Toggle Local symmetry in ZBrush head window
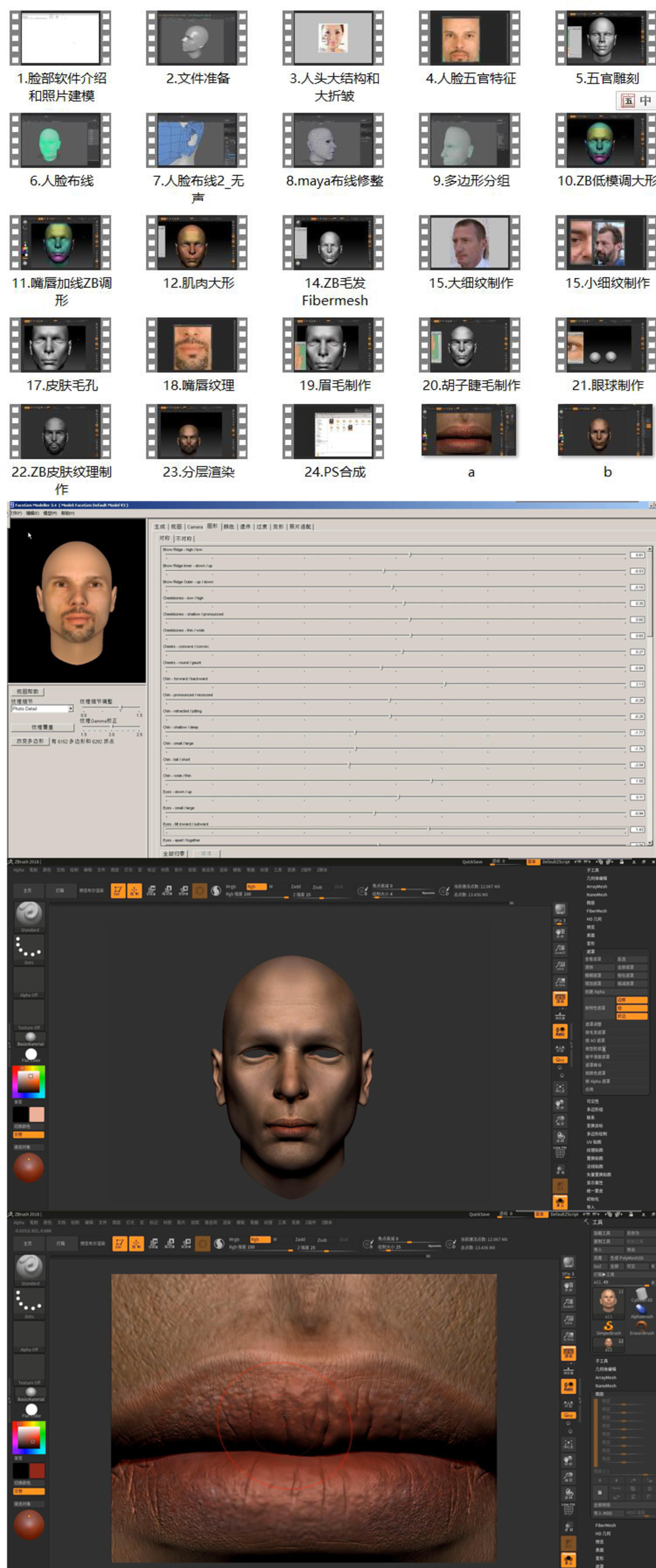This screenshot has width=656, height=1568. (x=561, y=1048)
